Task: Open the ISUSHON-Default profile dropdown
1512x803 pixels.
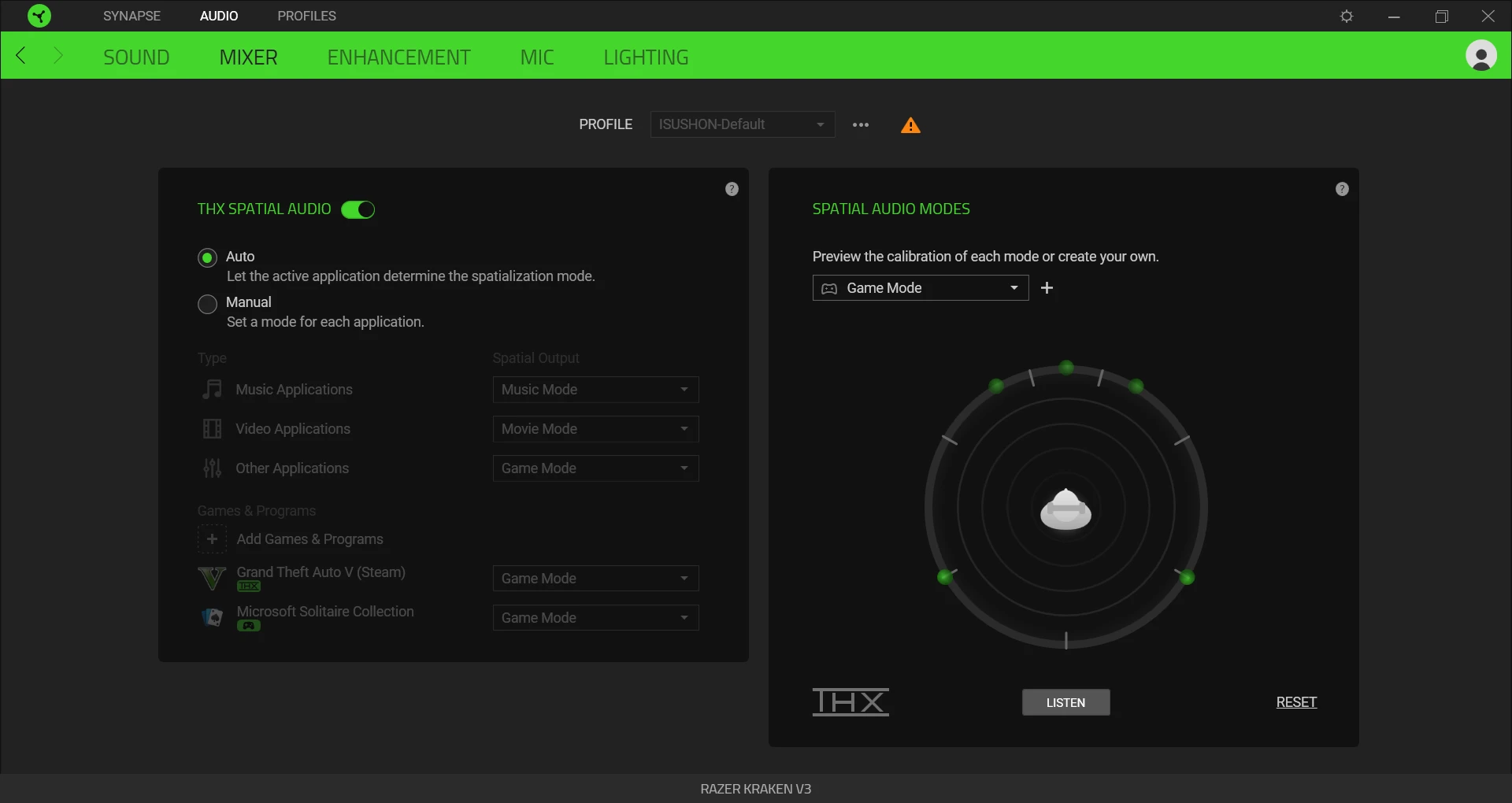Action: point(742,124)
